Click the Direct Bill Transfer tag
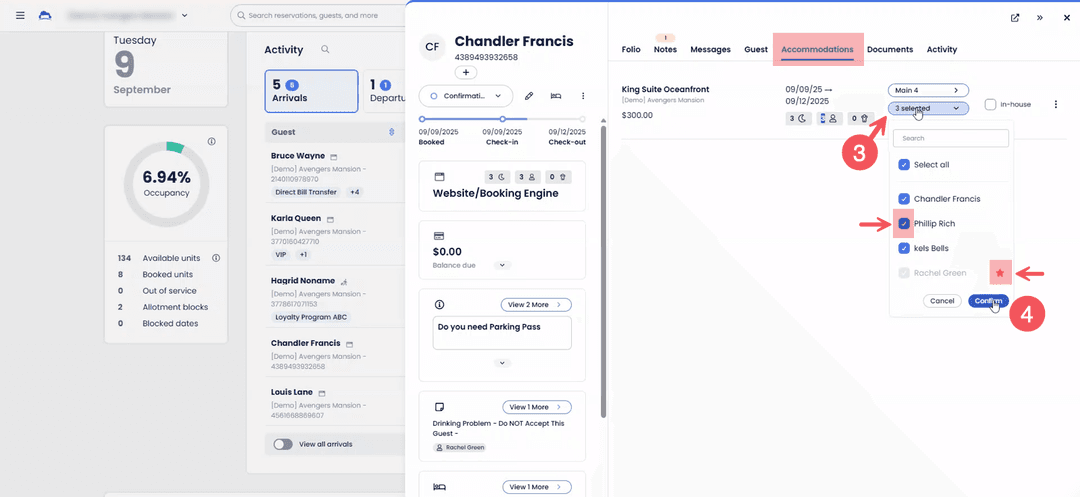 tap(306, 192)
